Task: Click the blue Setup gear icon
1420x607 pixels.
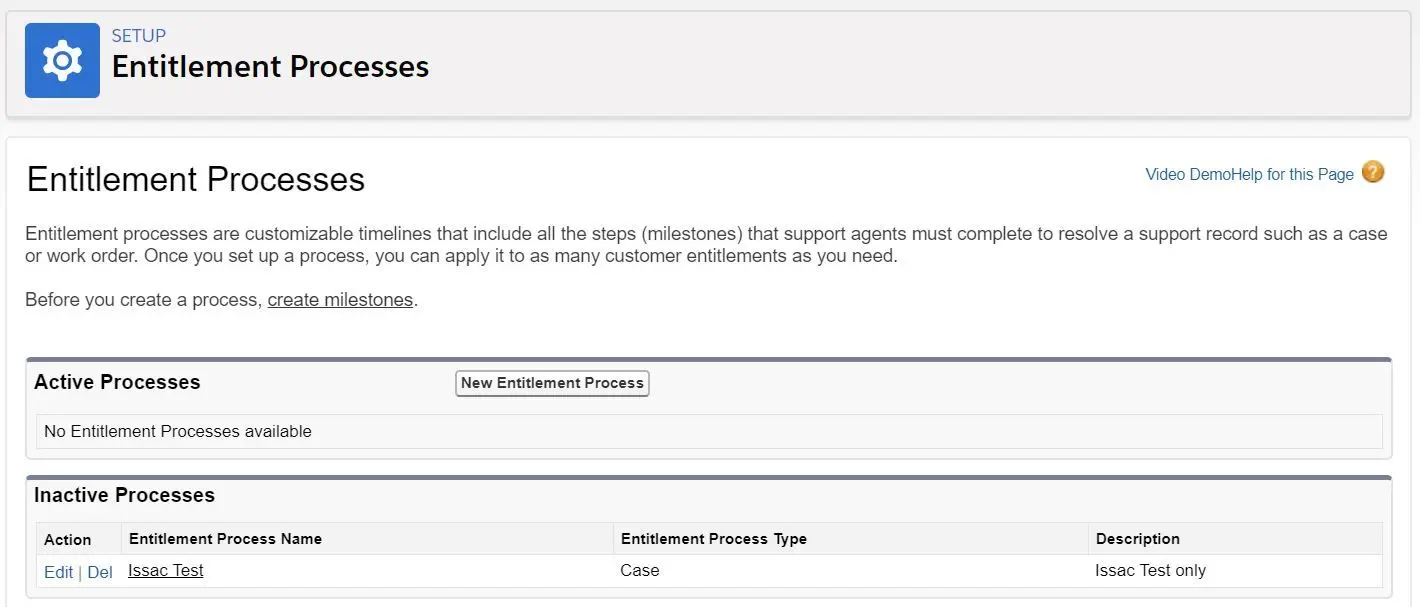Action: click(x=62, y=60)
